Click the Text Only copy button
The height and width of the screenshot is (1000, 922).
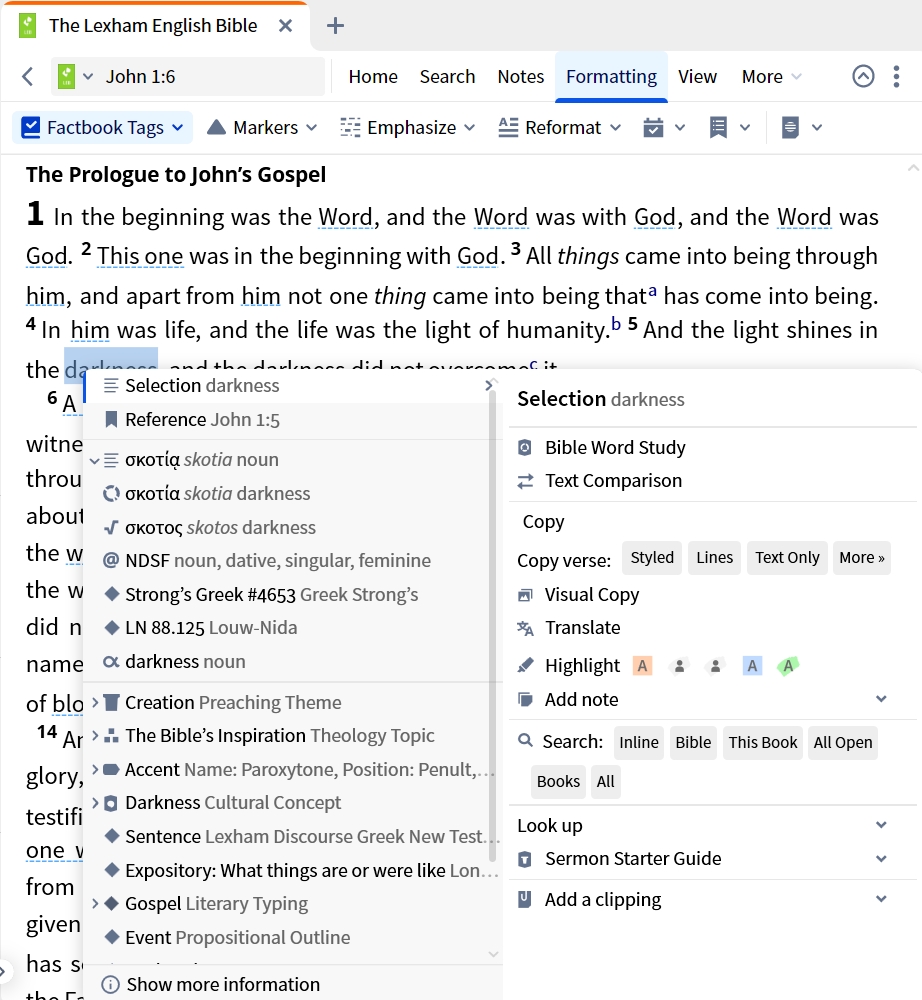(x=787, y=558)
